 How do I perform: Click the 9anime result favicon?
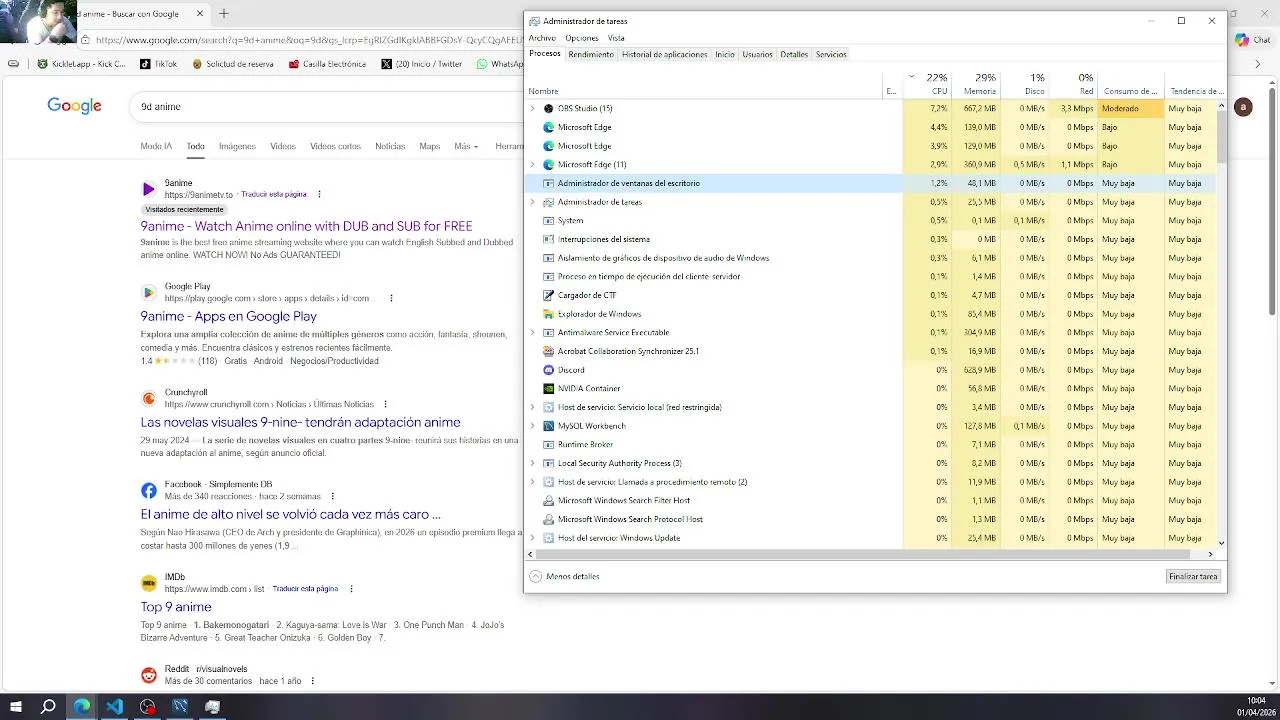tap(149, 189)
